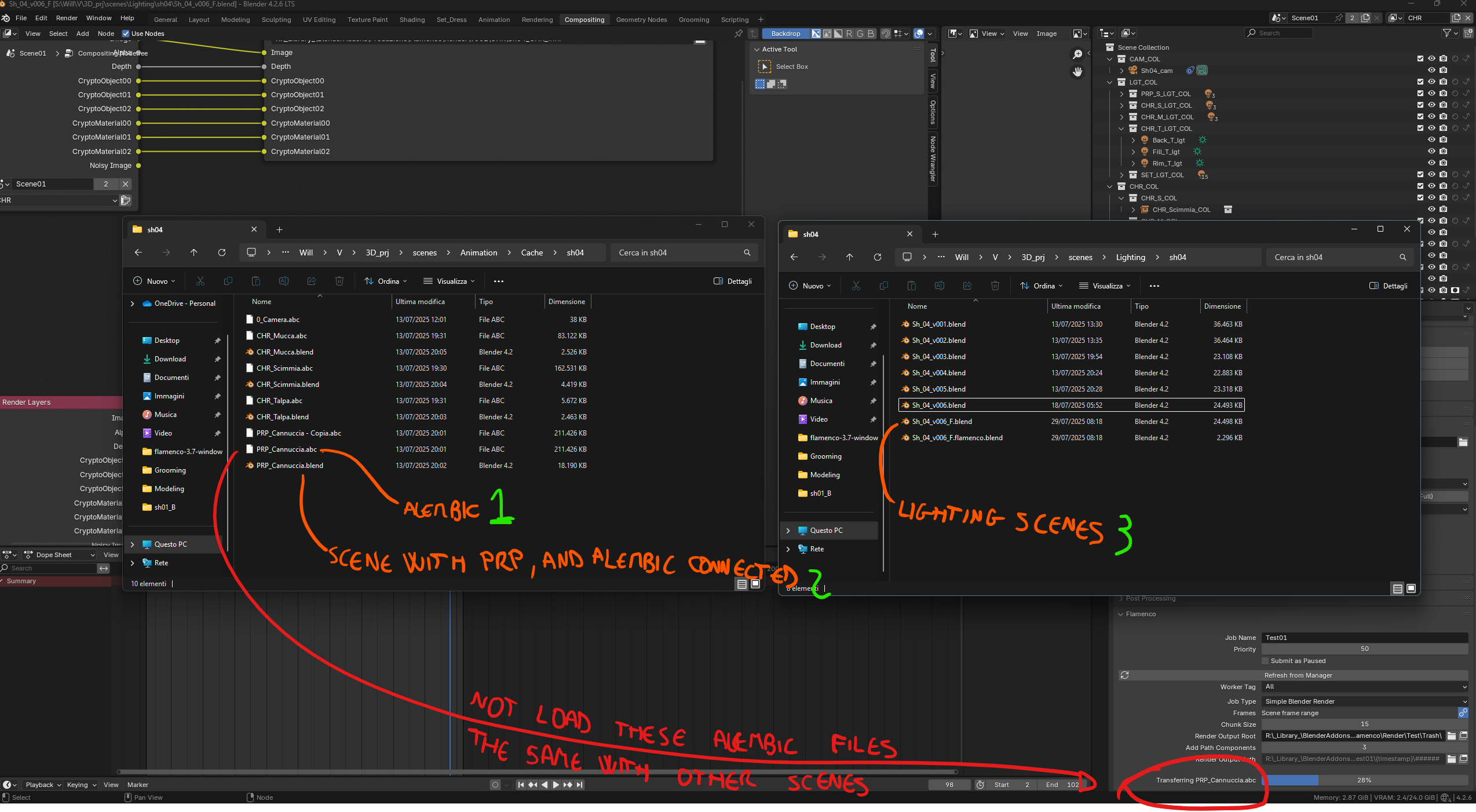Toggle the Frames scene range link icon
This screenshot has height=812, width=1476.
[1463, 712]
